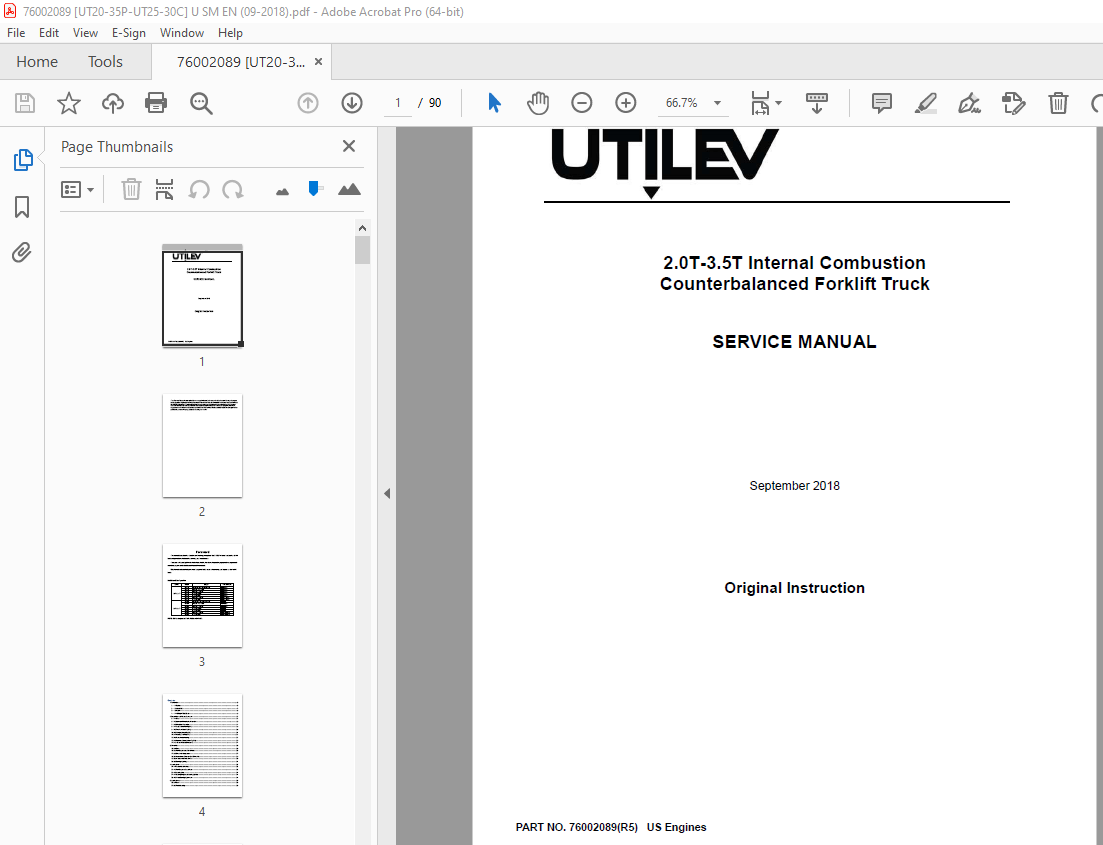
Task: Select page 4 thumbnail
Action: click(x=203, y=746)
